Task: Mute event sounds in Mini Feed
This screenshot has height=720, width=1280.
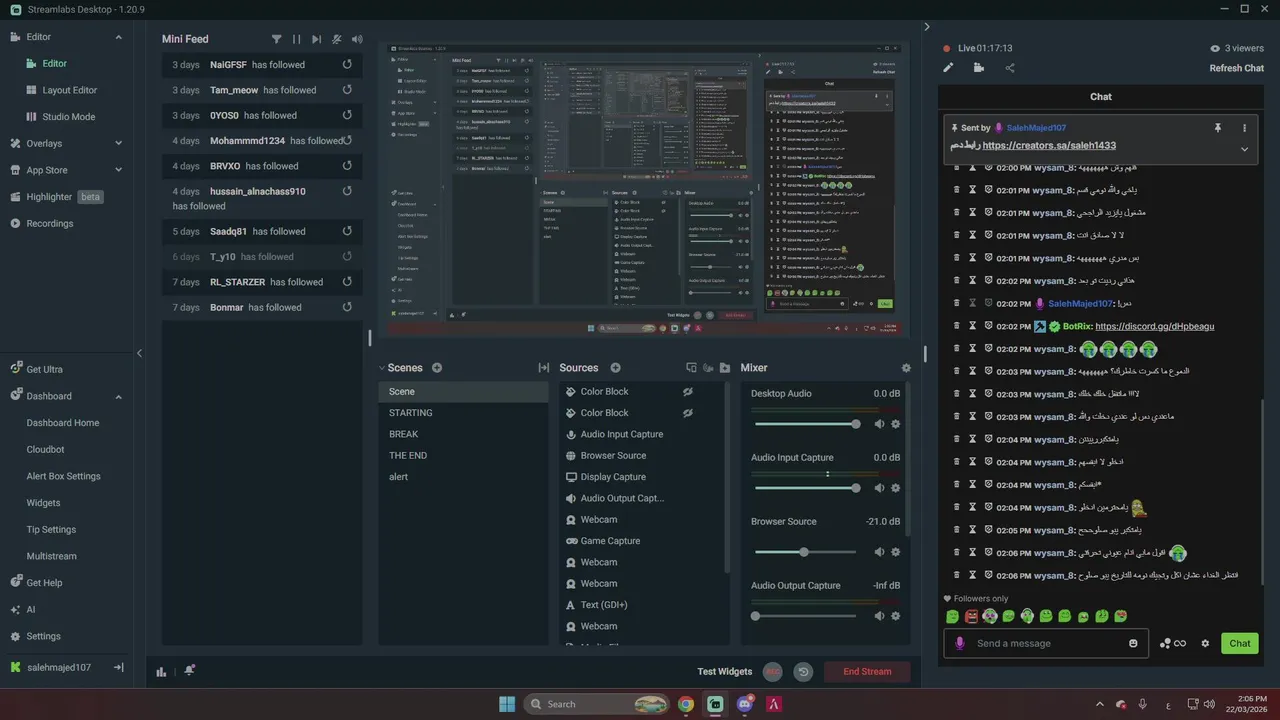Action: point(357,39)
